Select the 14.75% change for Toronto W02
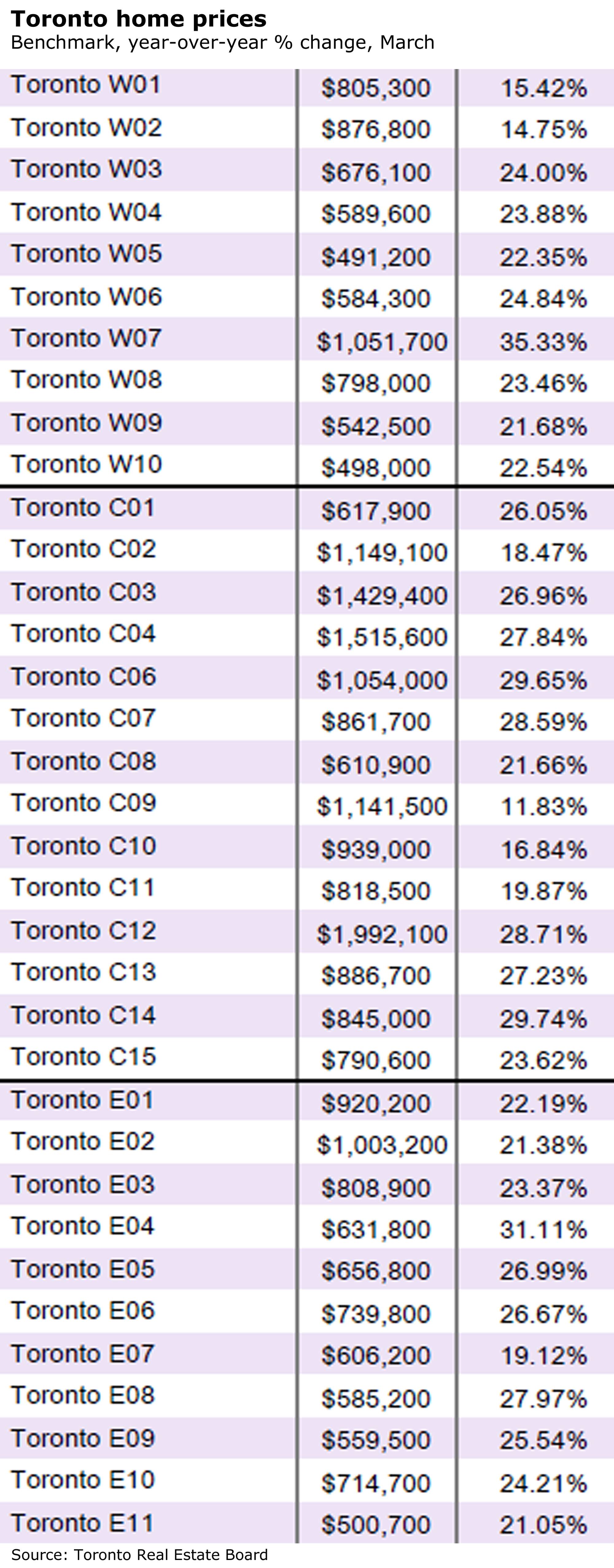Viewport: 614px width, 1568px height. 543,130
